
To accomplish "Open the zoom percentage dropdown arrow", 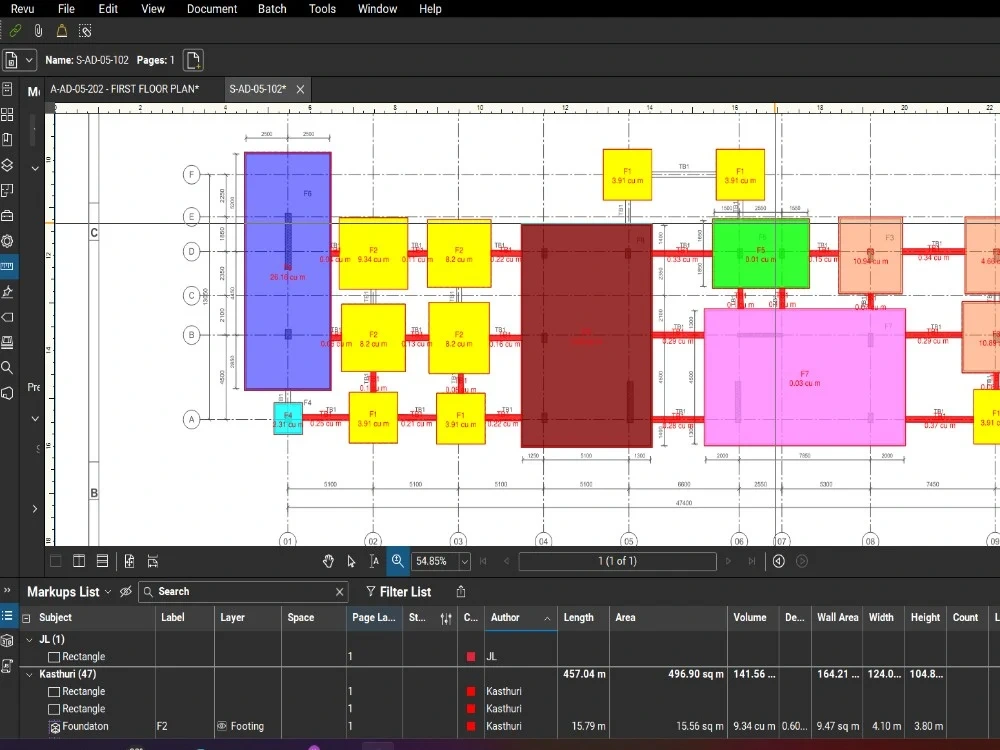I will [x=465, y=561].
